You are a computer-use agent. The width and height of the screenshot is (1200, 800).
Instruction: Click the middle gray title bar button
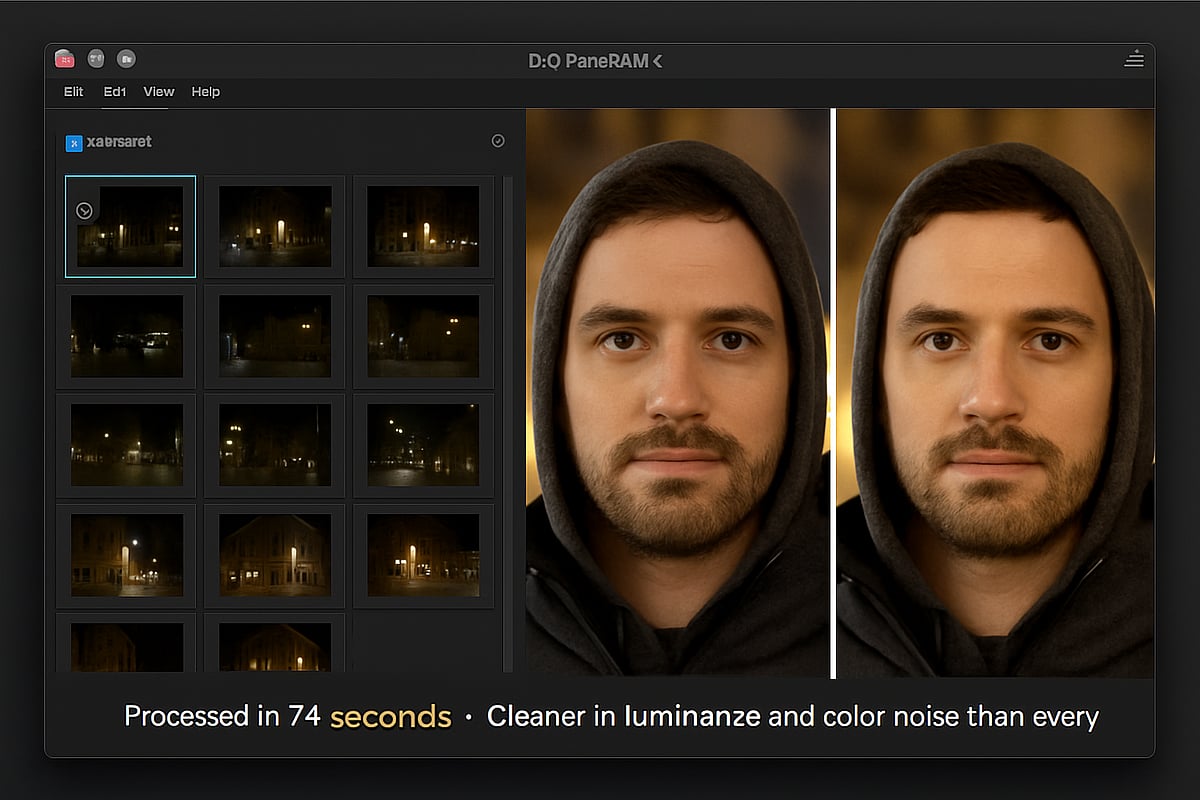tap(96, 59)
